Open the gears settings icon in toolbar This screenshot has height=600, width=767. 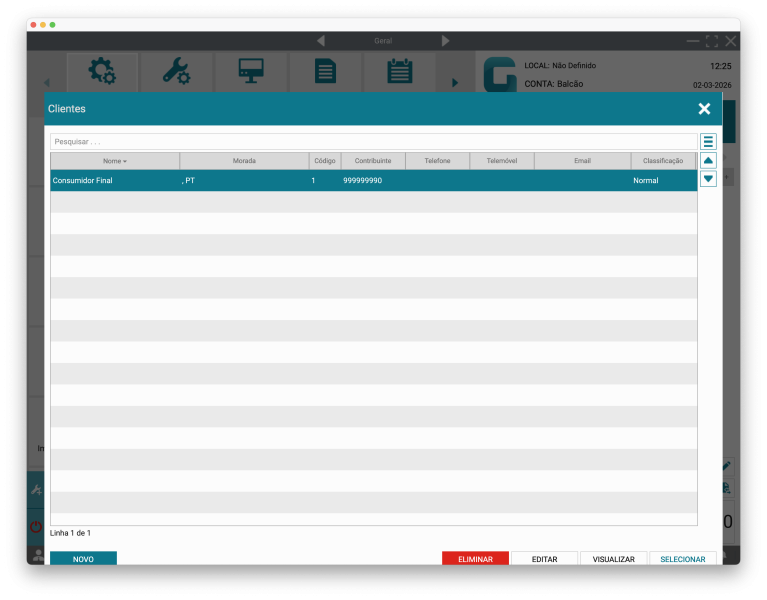pyautogui.click(x=102, y=72)
